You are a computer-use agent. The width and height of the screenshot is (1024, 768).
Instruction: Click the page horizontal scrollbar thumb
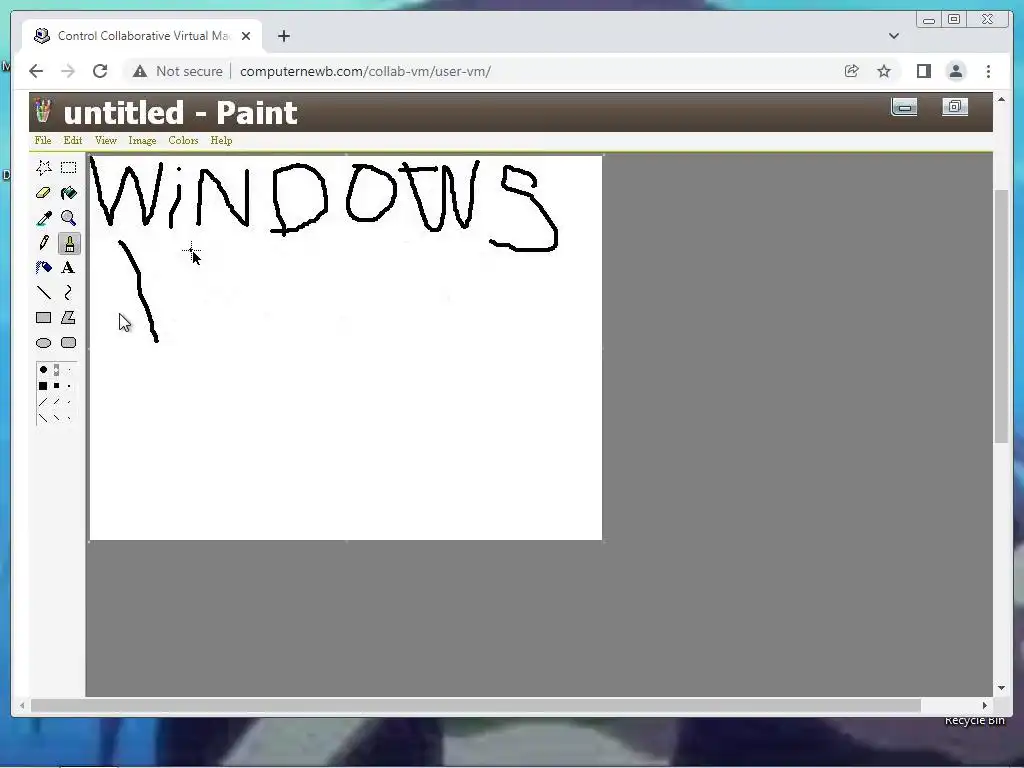click(x=476, y=705)
